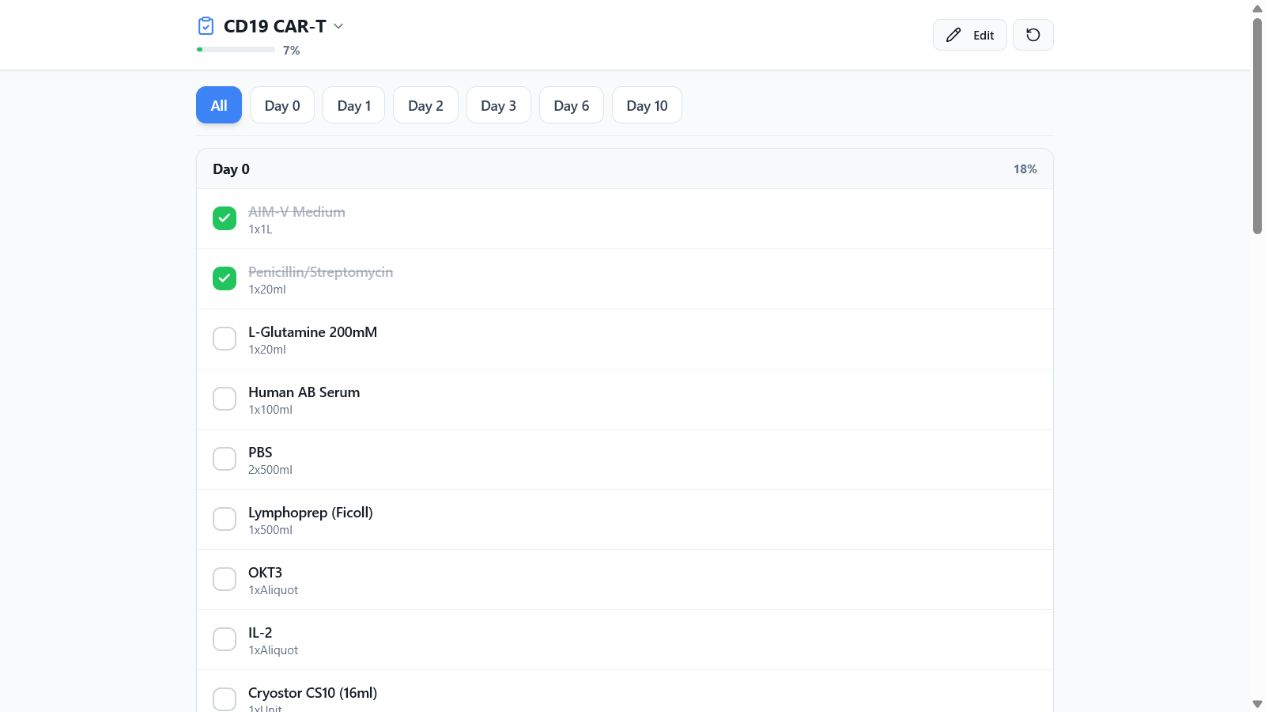Click the 1x100ml quantity under Human AB Serum
Viewport: 1265px width, 712px height.
point(270,410)
